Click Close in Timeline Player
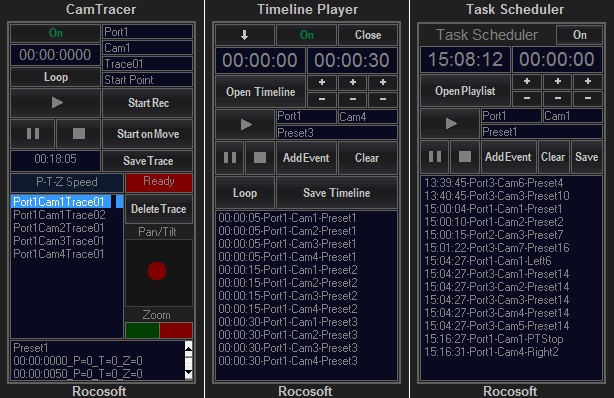 [x=368, y=35]
